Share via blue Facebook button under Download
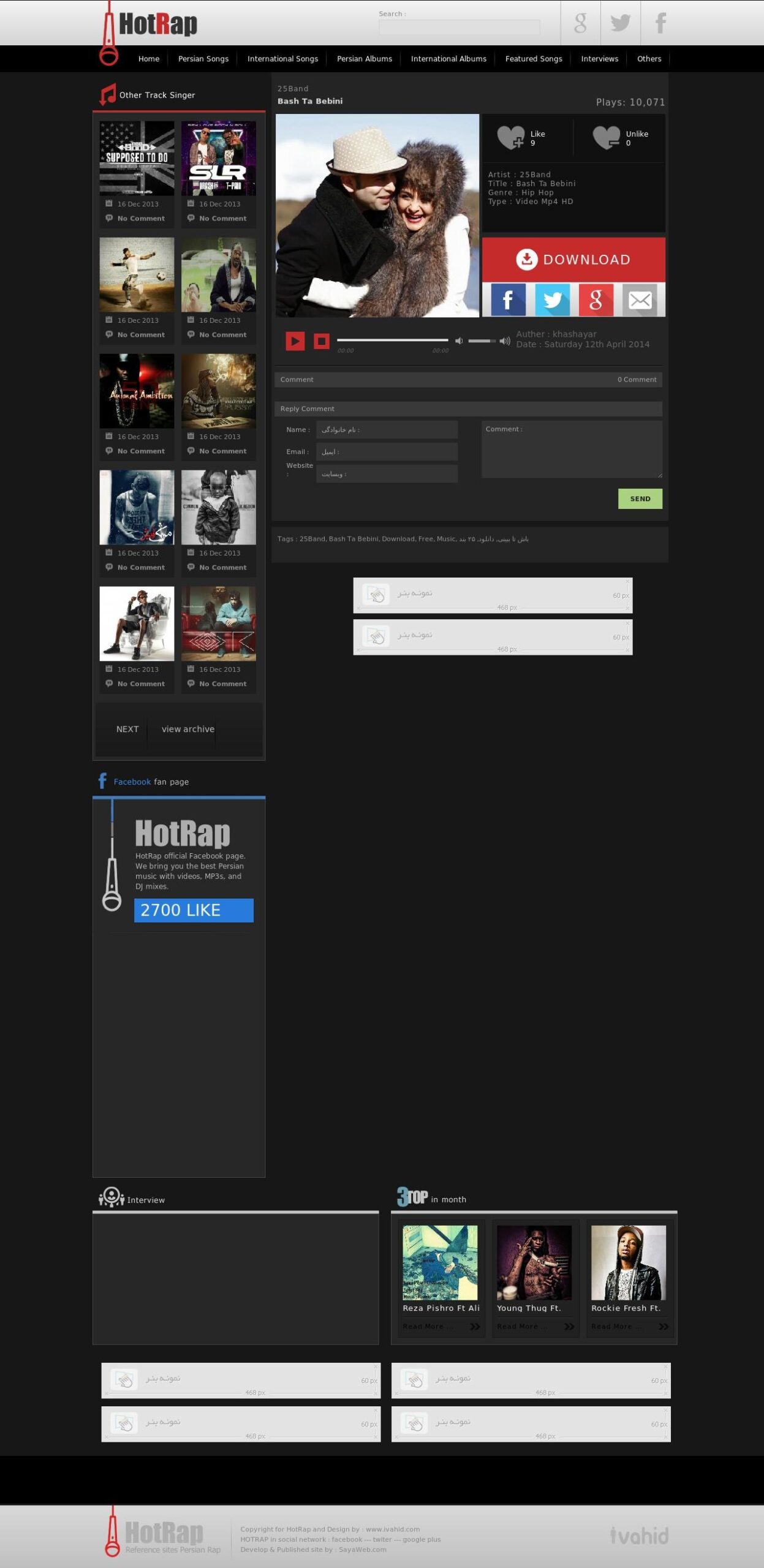 pyautogui.click(x=508, y=300)
